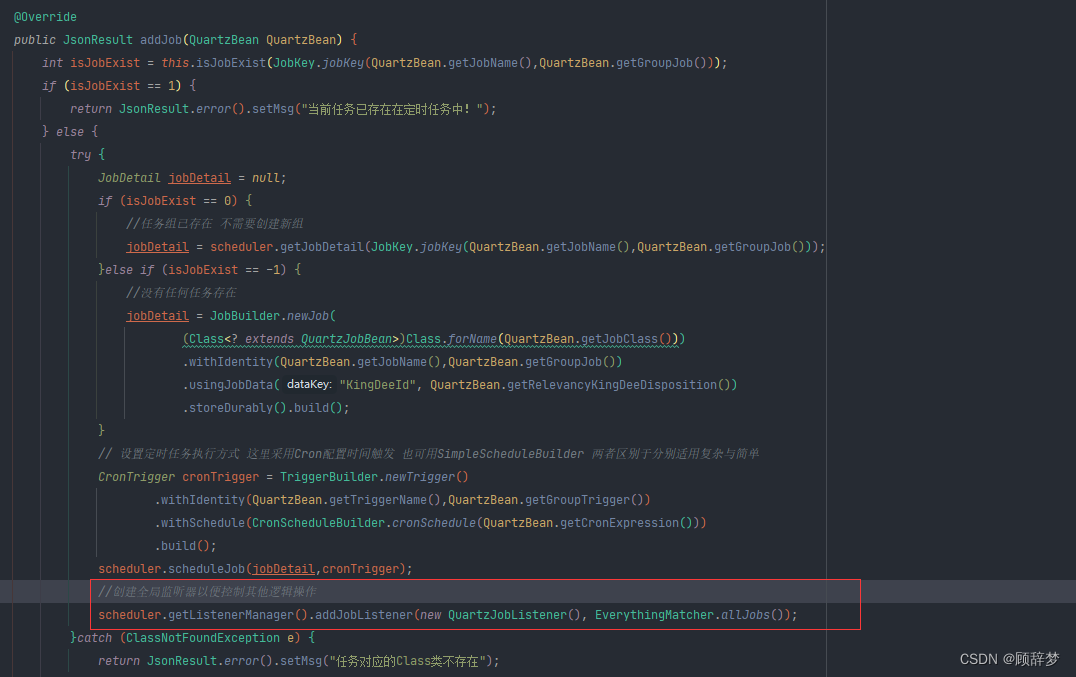Click the addJobListener call inside red box

tap(364, 614)
